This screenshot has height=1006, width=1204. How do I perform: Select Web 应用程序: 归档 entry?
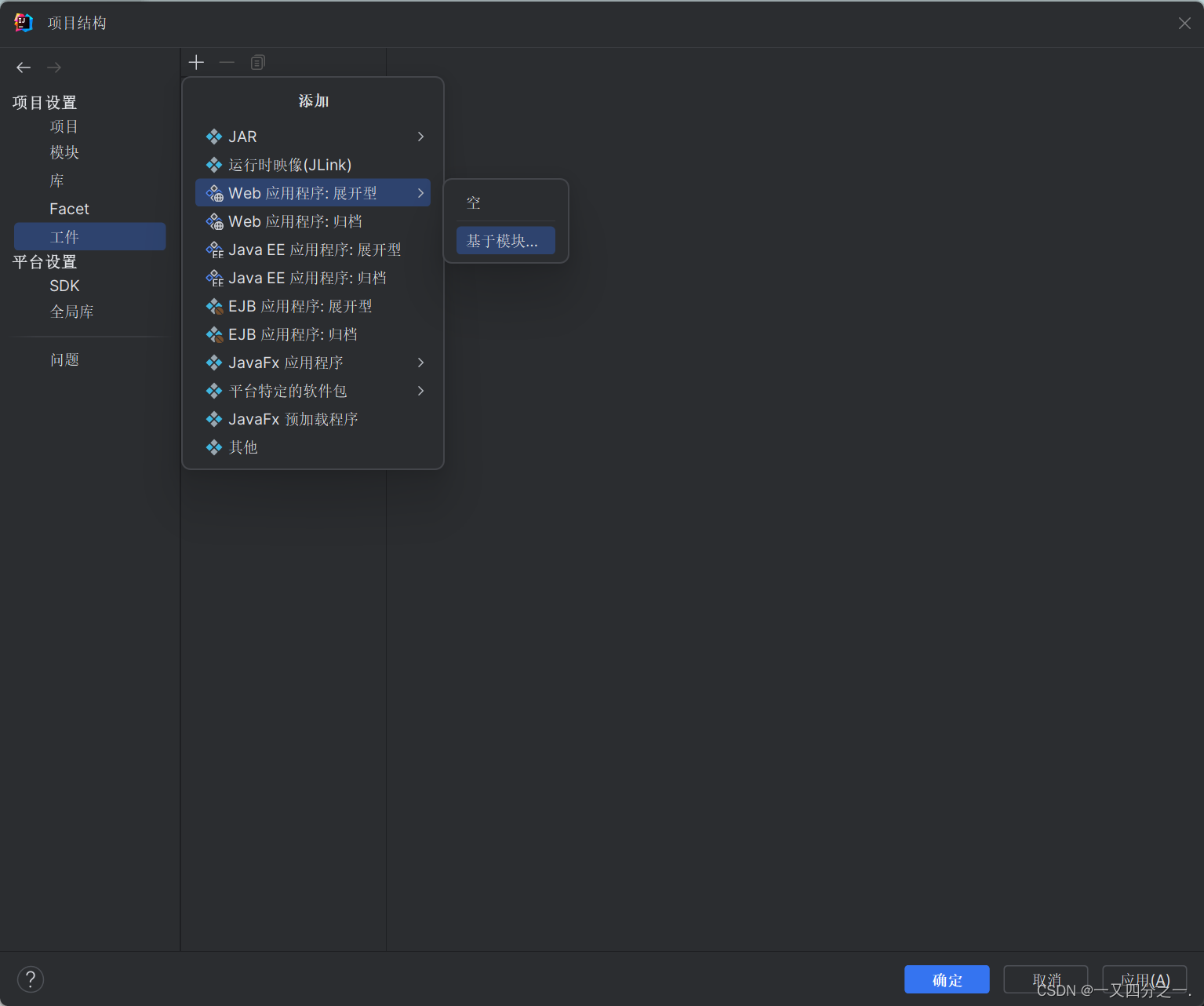(313, 221)
